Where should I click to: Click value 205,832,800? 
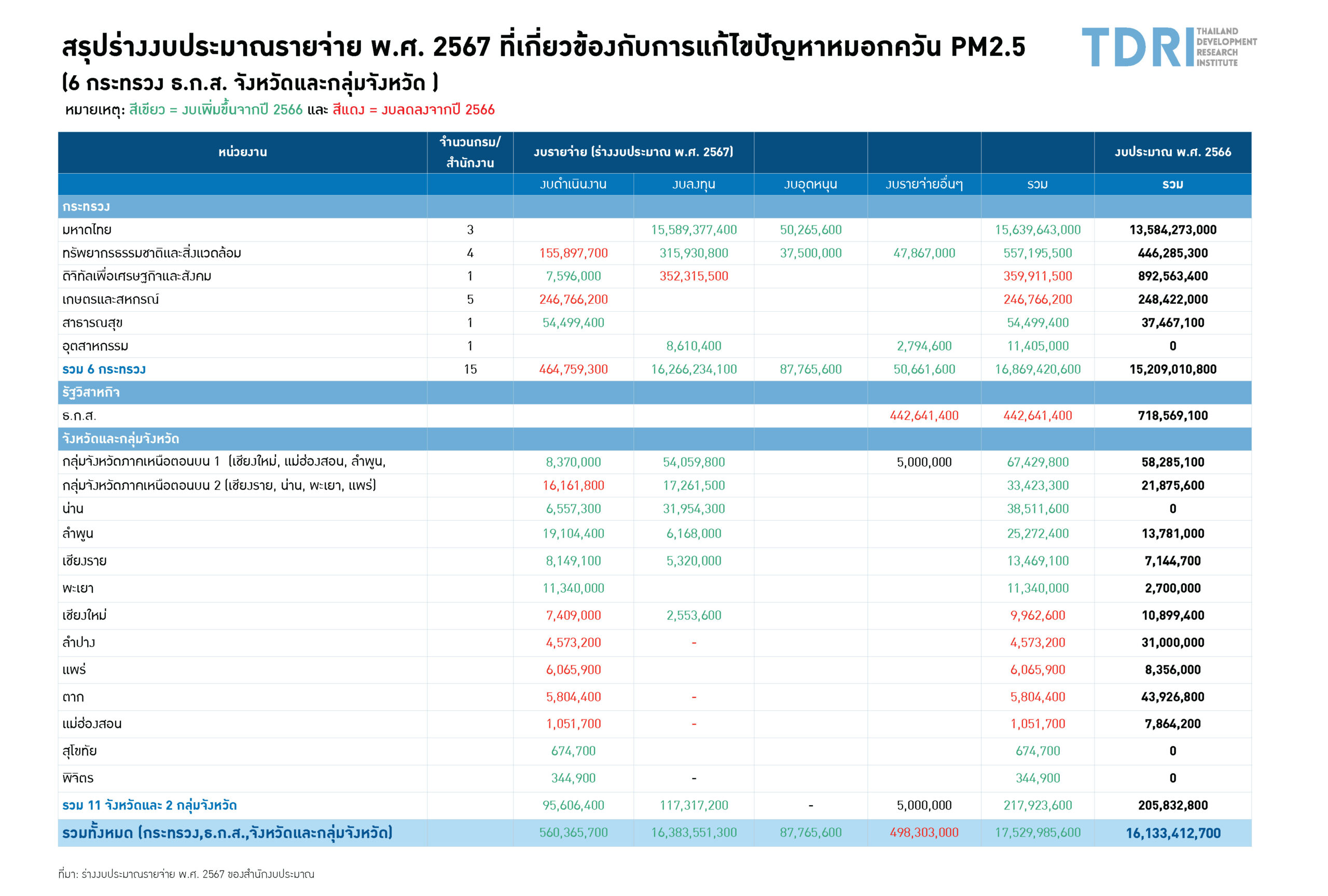click(1172, 806)
